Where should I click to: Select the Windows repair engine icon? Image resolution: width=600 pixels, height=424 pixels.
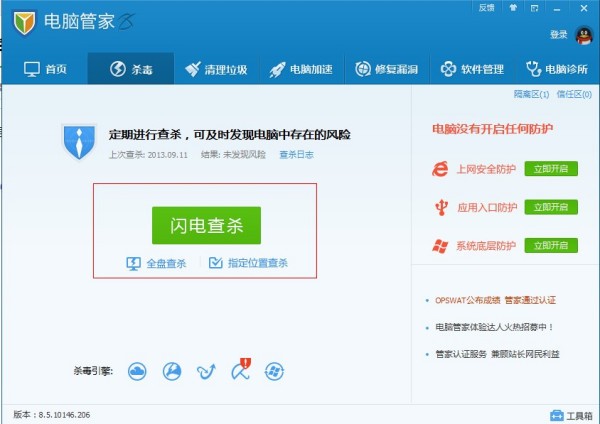(274, 371)
